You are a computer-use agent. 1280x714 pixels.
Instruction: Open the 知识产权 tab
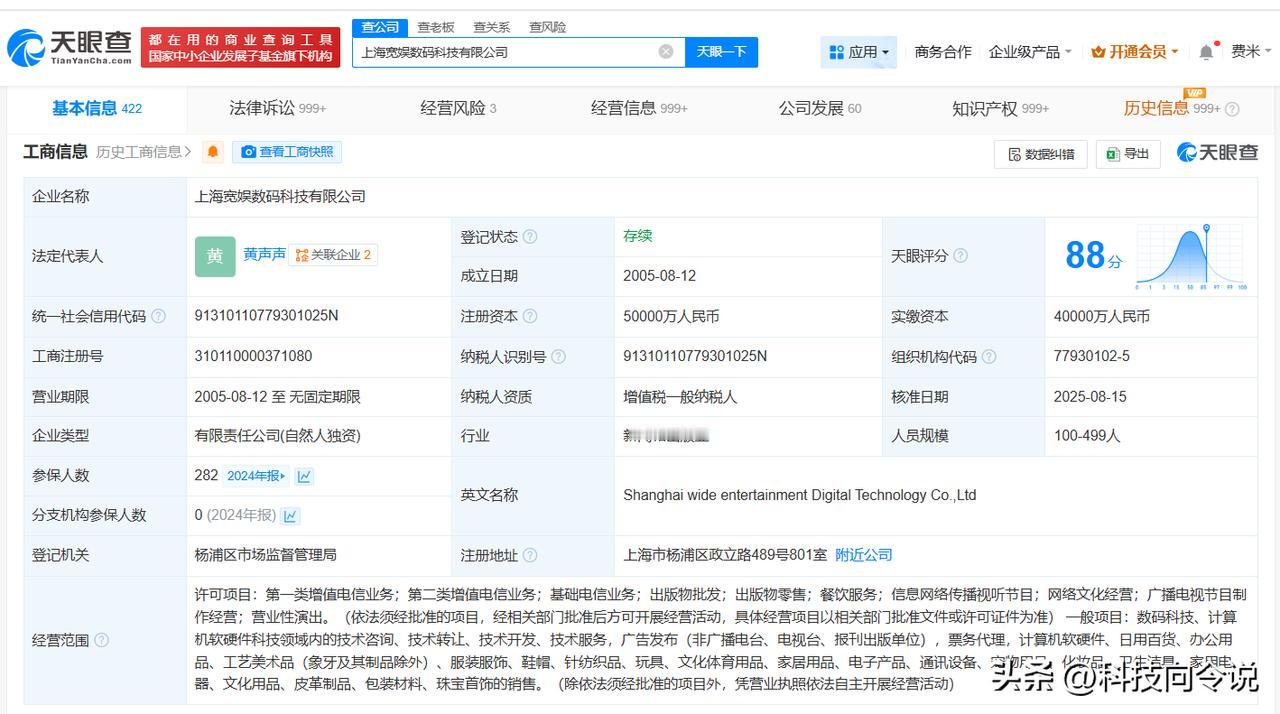(x=1000, y=108)
